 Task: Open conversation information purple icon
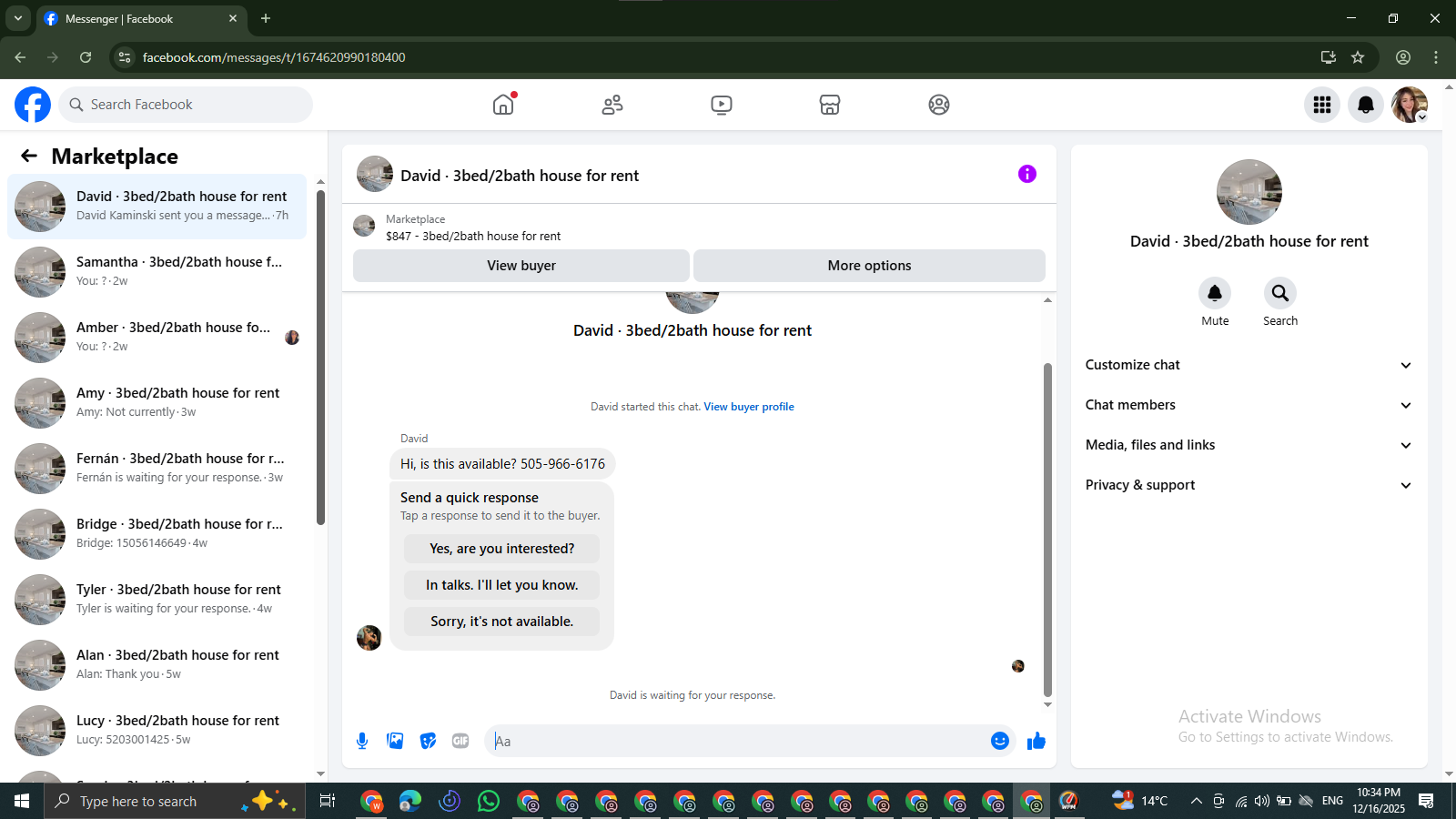(1027, 174)
